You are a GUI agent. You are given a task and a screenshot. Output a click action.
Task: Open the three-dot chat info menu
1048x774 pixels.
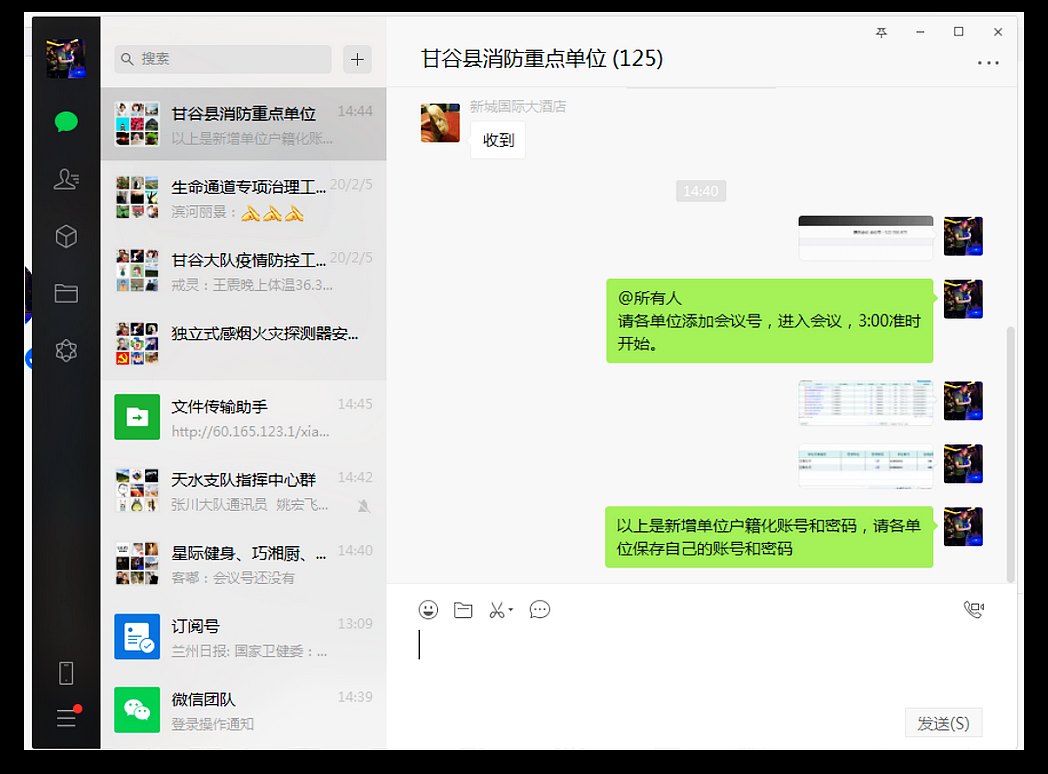pos(988,62)
